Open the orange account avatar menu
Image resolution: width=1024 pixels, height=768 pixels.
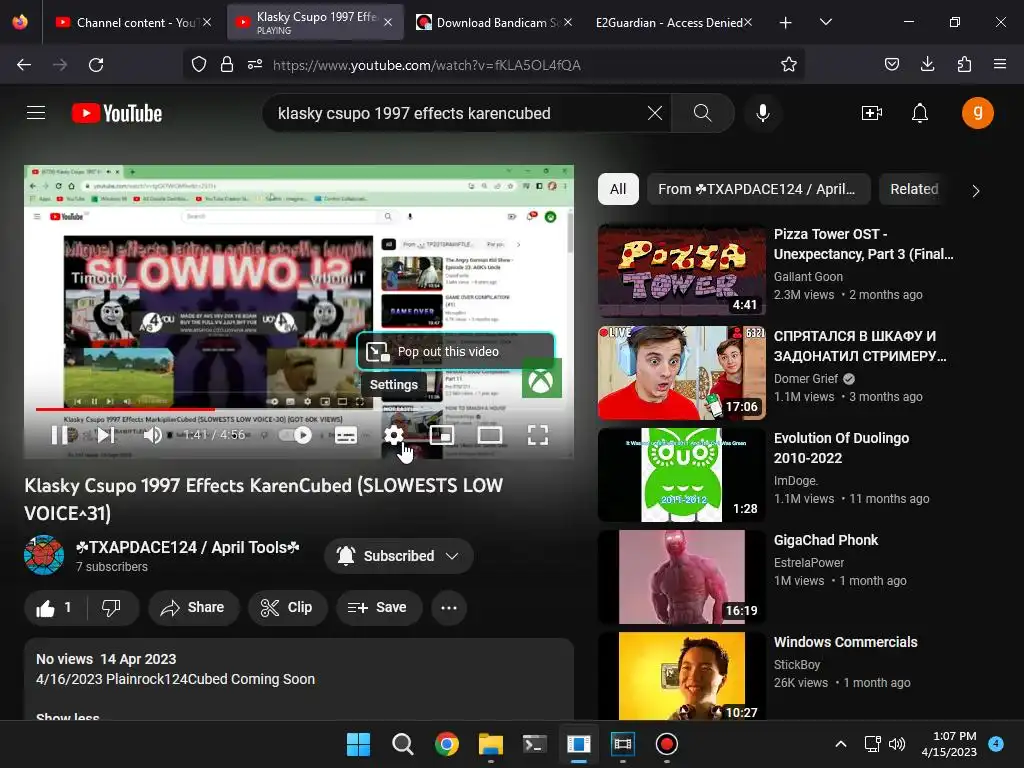[978, 113]
